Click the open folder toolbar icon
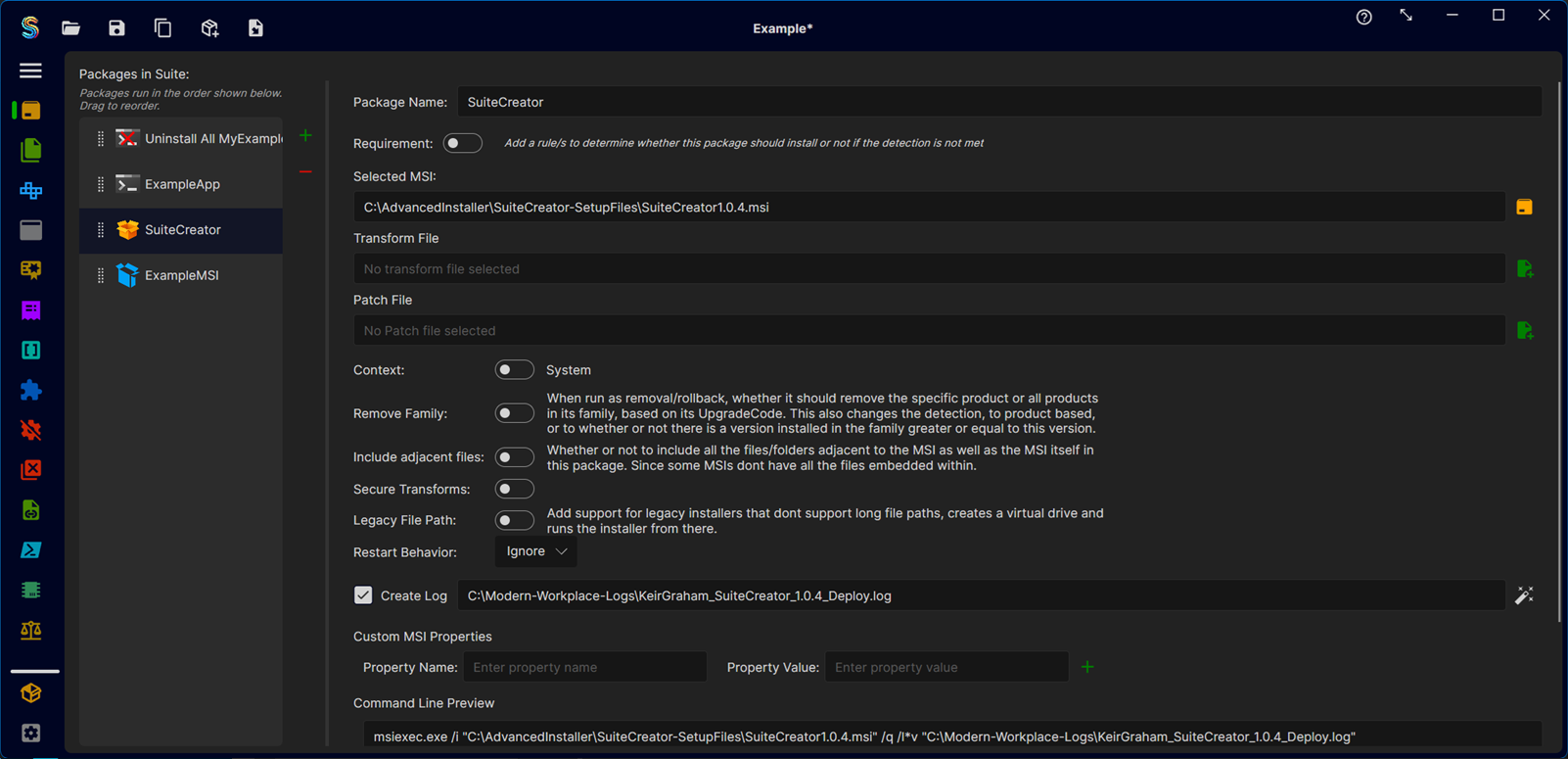The image size is (1568, 759). pos(70,28)
